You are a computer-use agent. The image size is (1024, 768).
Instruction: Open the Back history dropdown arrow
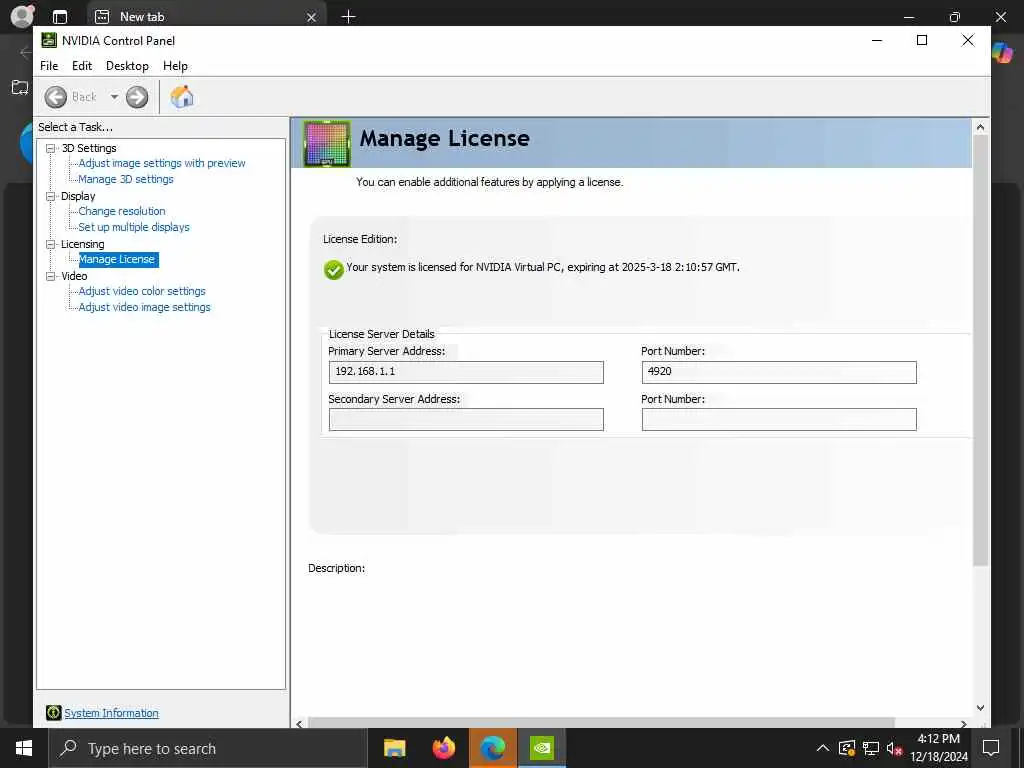(114, 97)
